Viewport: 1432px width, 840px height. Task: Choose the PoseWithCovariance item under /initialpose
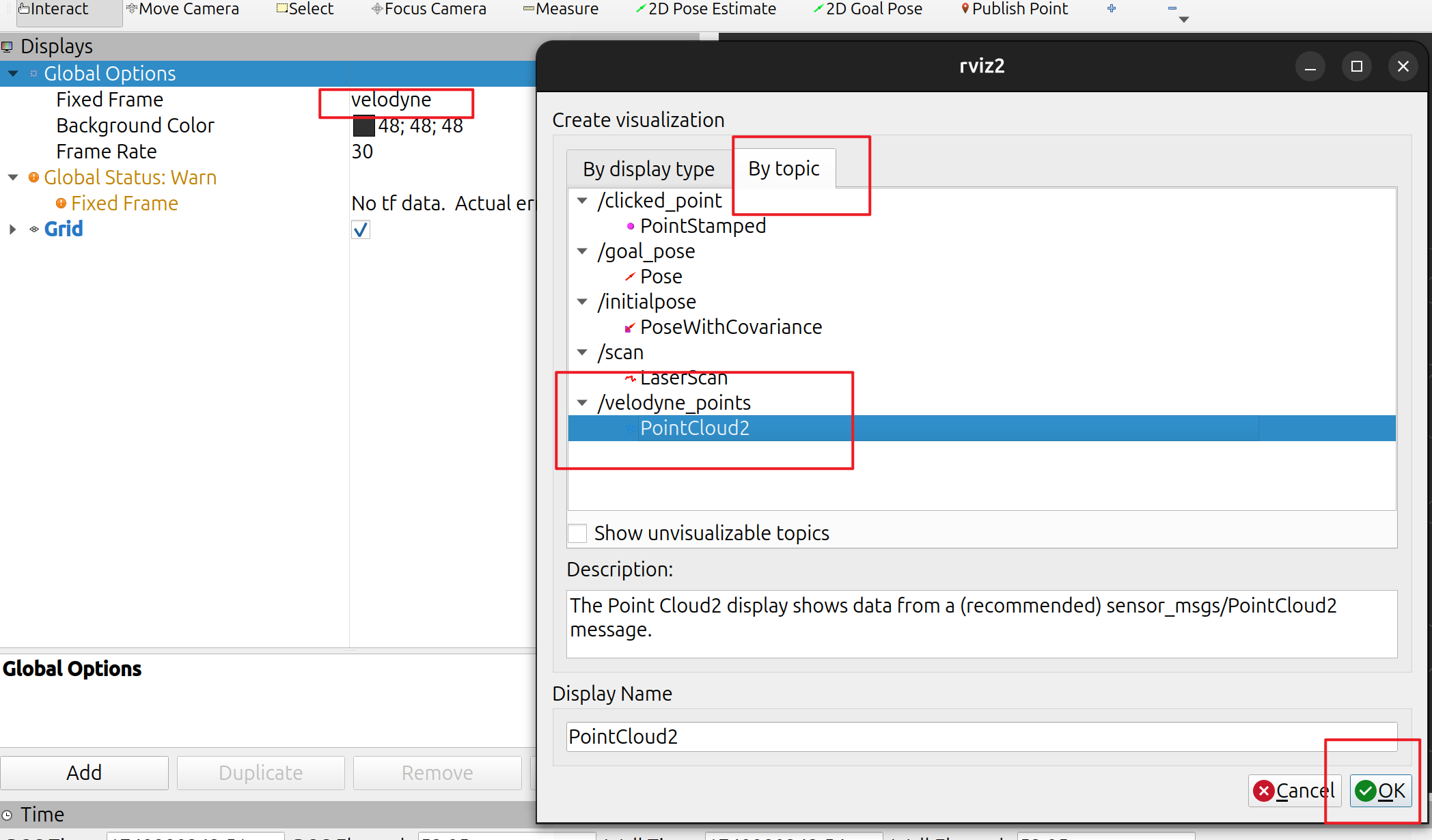(x=730, y=327)
